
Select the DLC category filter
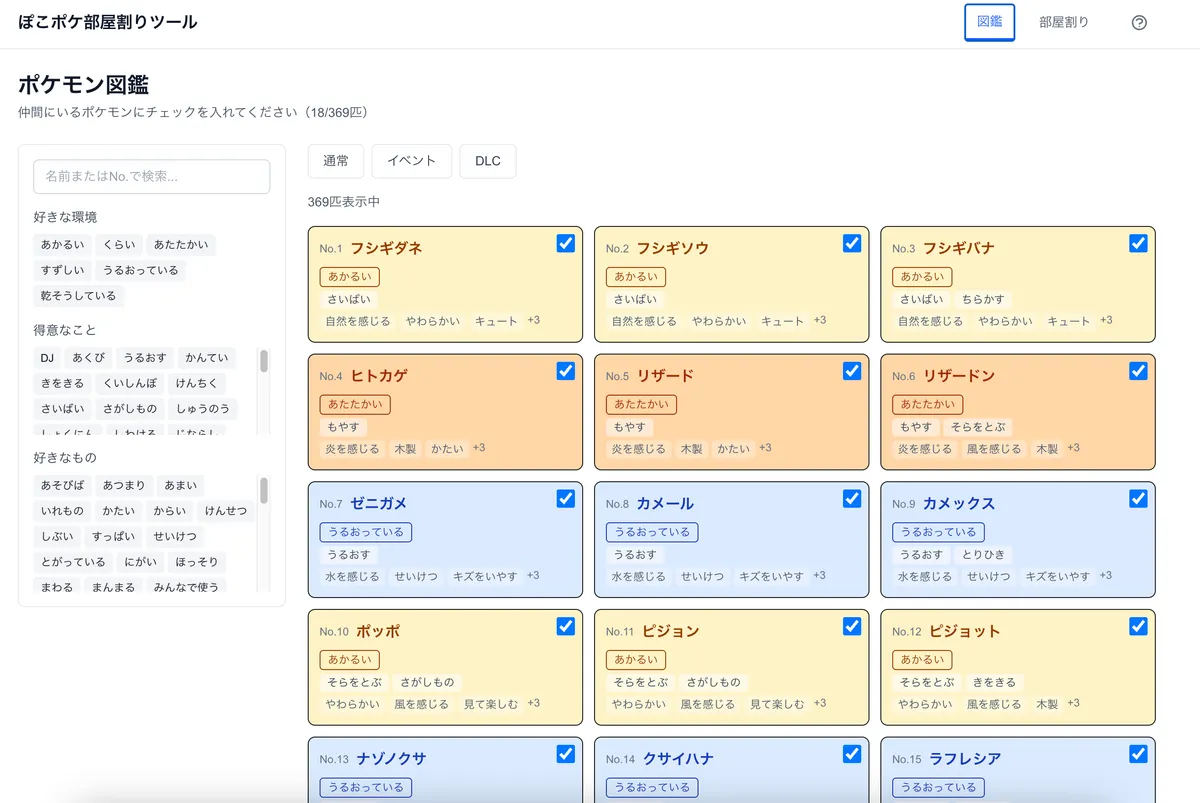coord(488,161)
